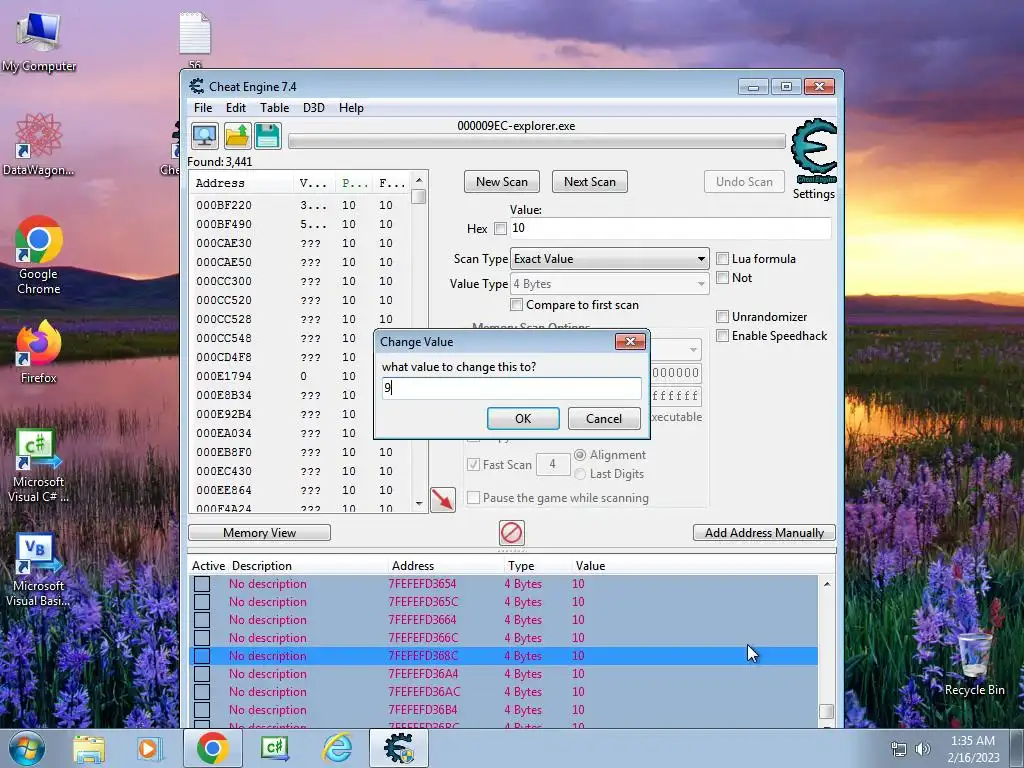1024x768 pixels.
Task: Open the Help menu
Action: click(x=351, y=108)
